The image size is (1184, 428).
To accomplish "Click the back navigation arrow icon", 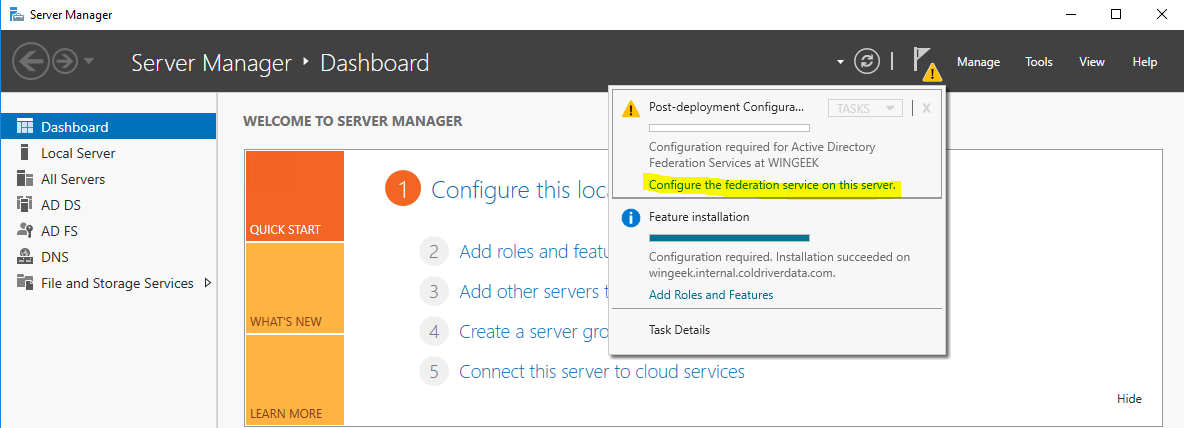I will point(31,62).
